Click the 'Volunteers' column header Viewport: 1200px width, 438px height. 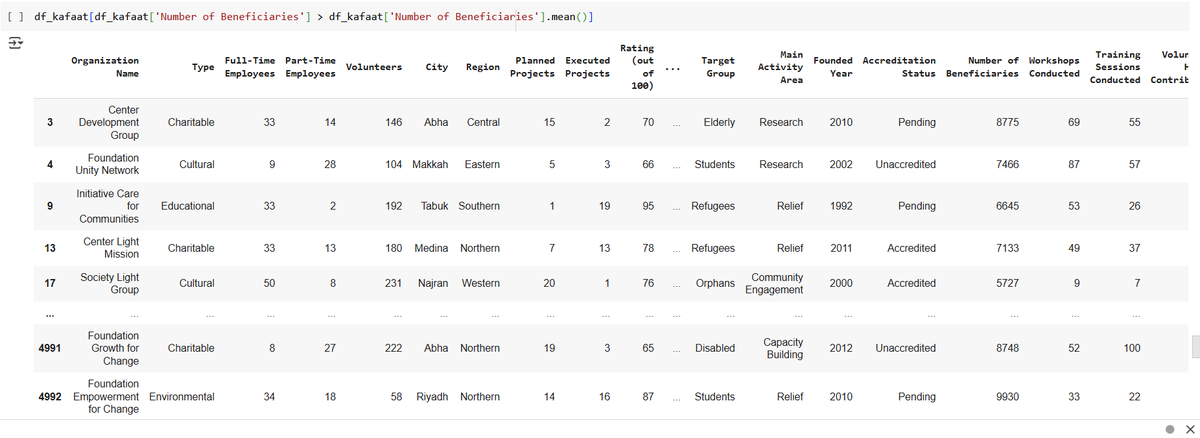click(373, 67)
